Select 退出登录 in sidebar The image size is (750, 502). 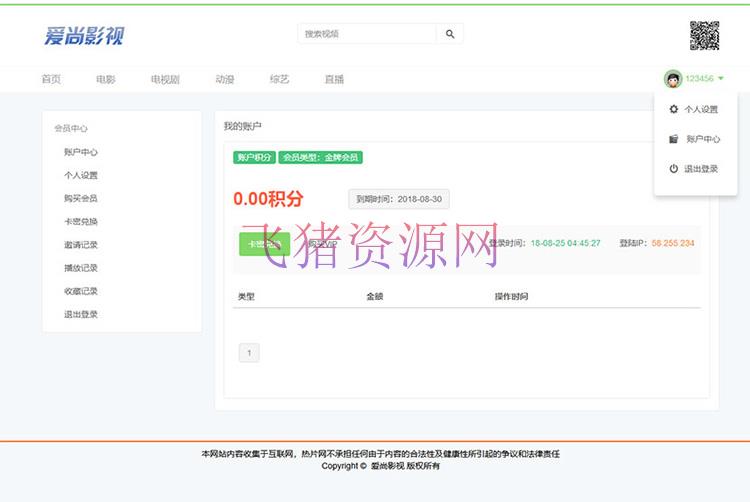click(81, 315)
